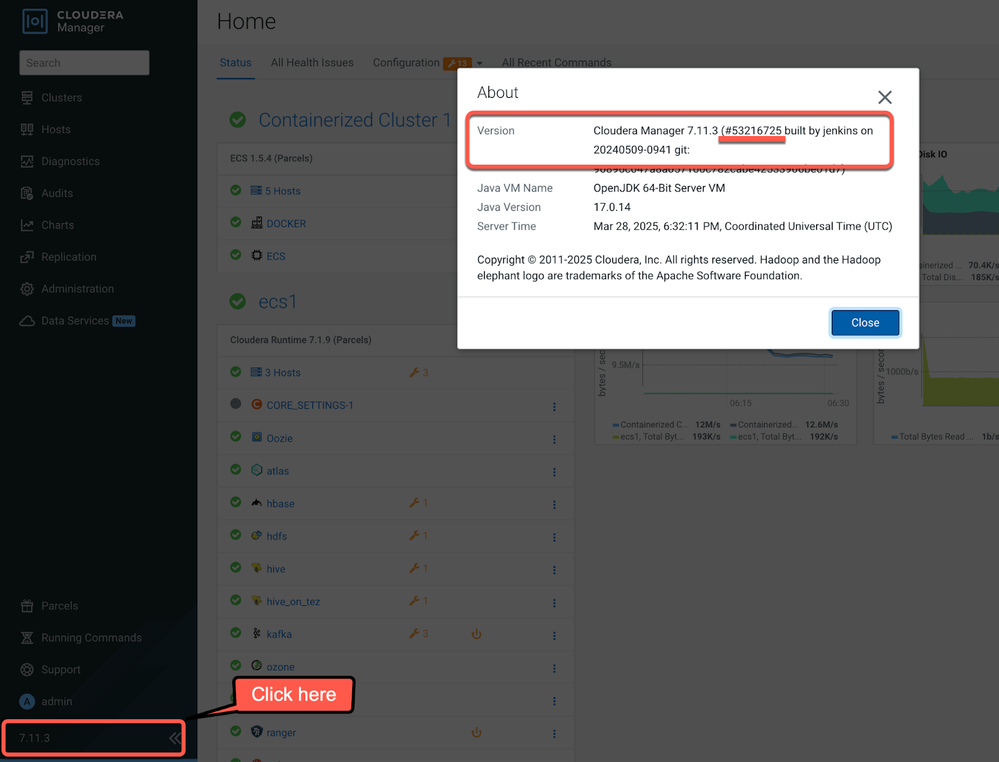This screenshot has height=762, width=999.
Task: Open the hive service link
Action: point(276,568)
